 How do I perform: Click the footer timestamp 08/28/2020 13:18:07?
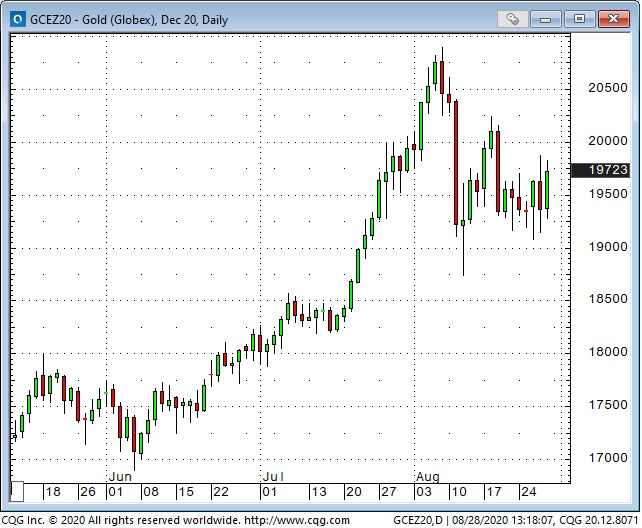(x=502, y=520)
